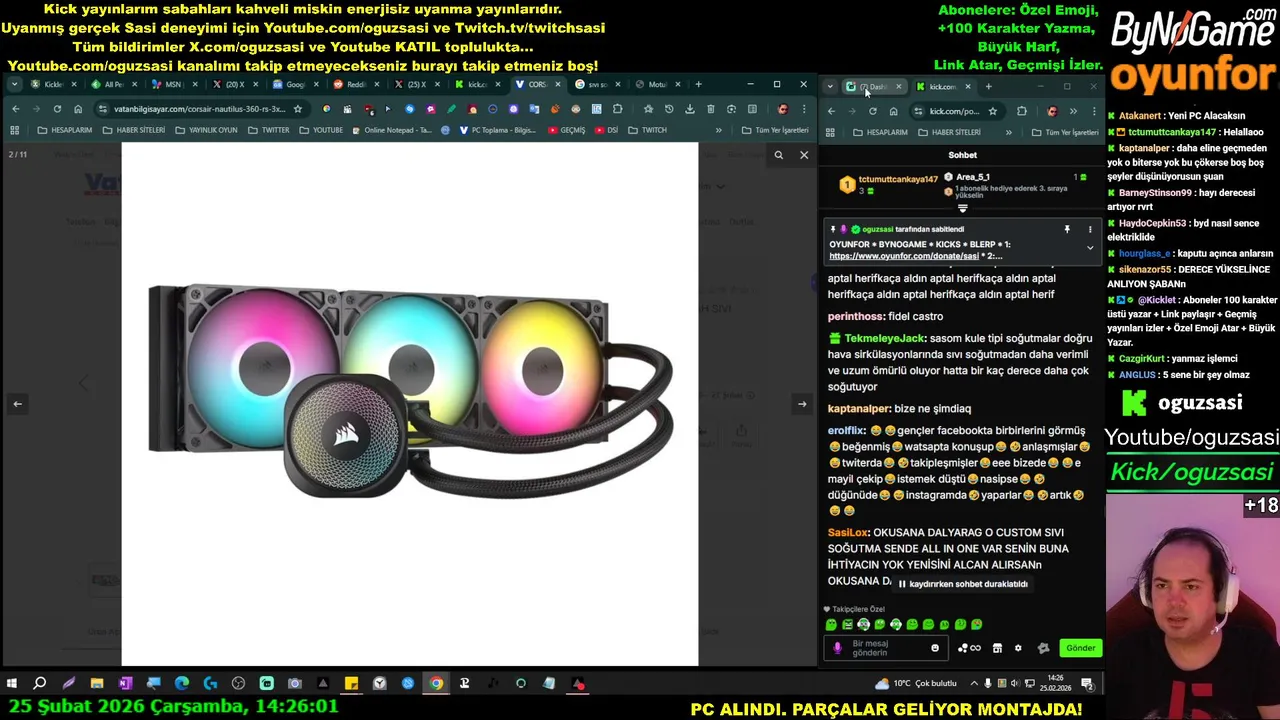Open the Kick shop icon below chat
This screenshot has width=1280, height=720.
(997, 648)
